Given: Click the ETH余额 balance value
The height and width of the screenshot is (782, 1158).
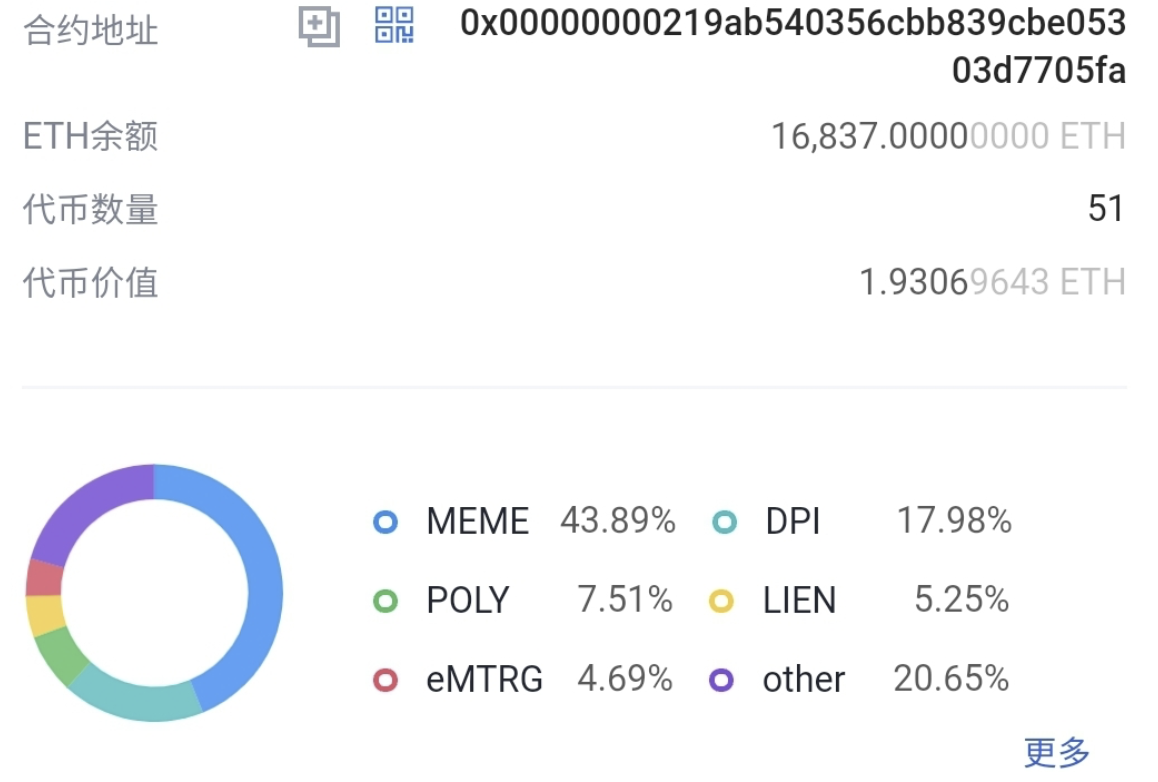Looking at the screenshot, I should (x=948, y=137).
